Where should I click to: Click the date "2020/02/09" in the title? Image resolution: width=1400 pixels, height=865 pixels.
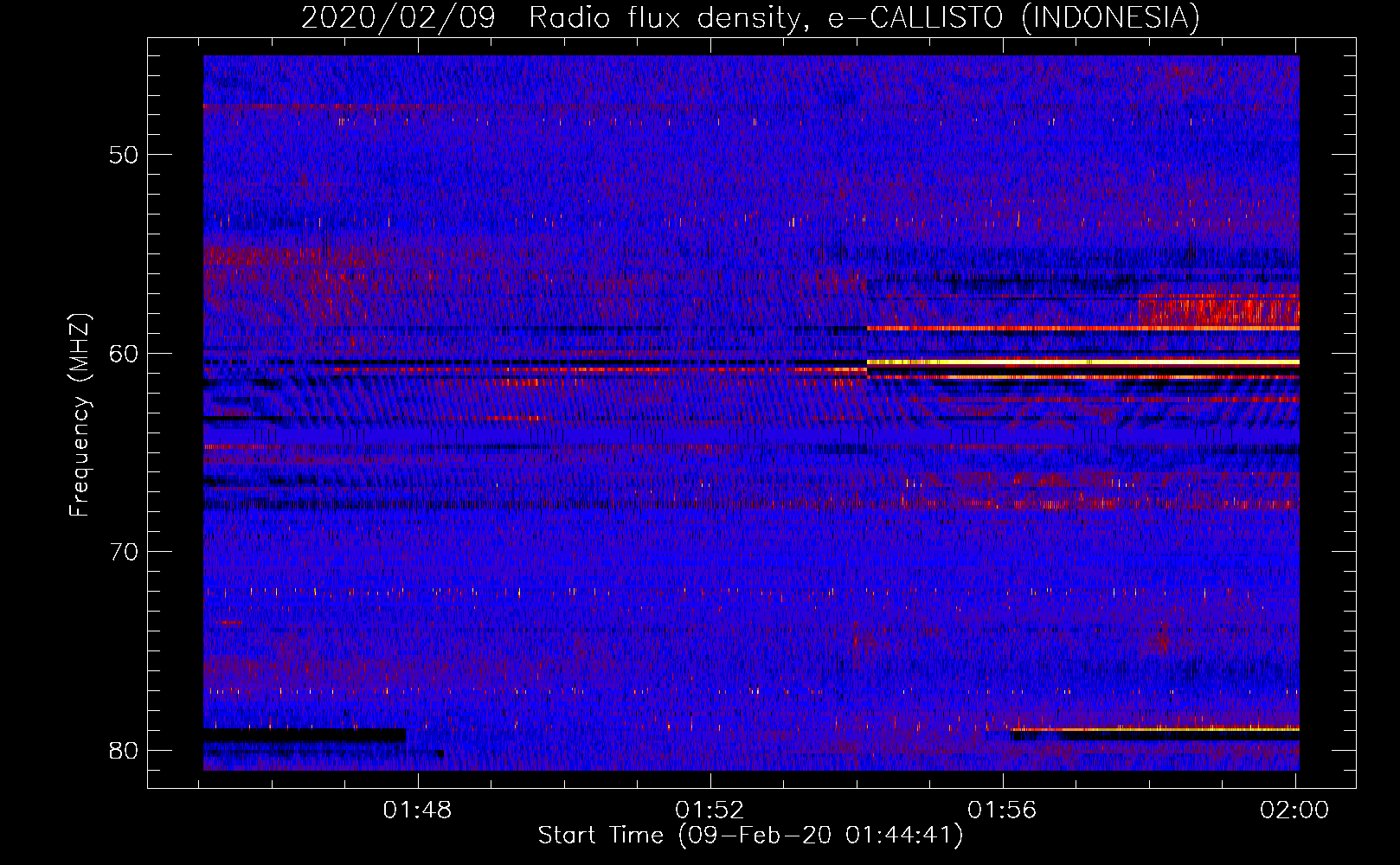398,17
